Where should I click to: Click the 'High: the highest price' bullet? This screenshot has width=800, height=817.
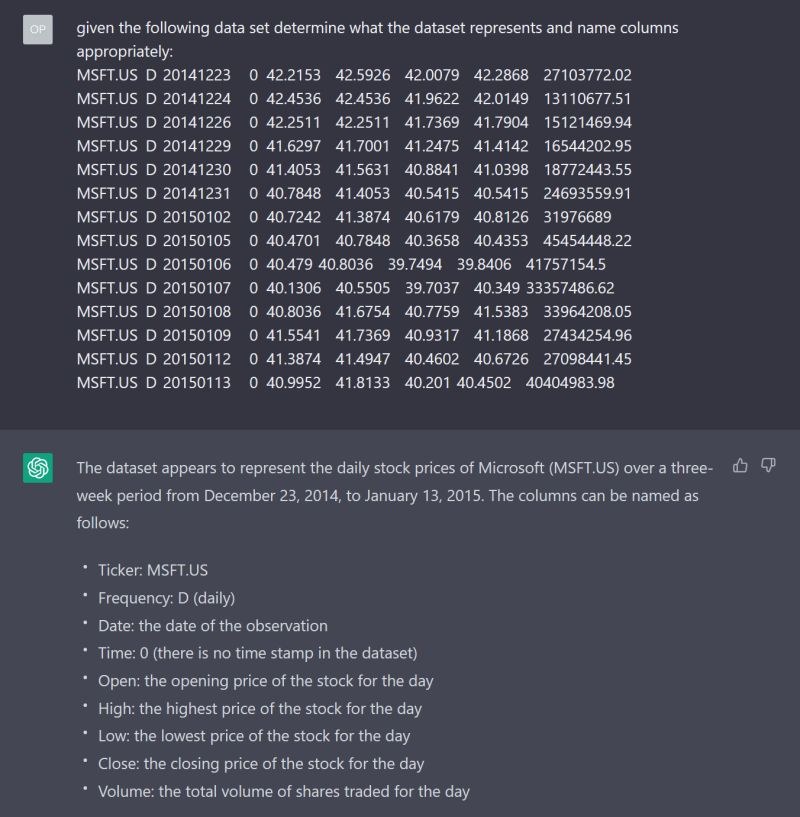point(260,709)
